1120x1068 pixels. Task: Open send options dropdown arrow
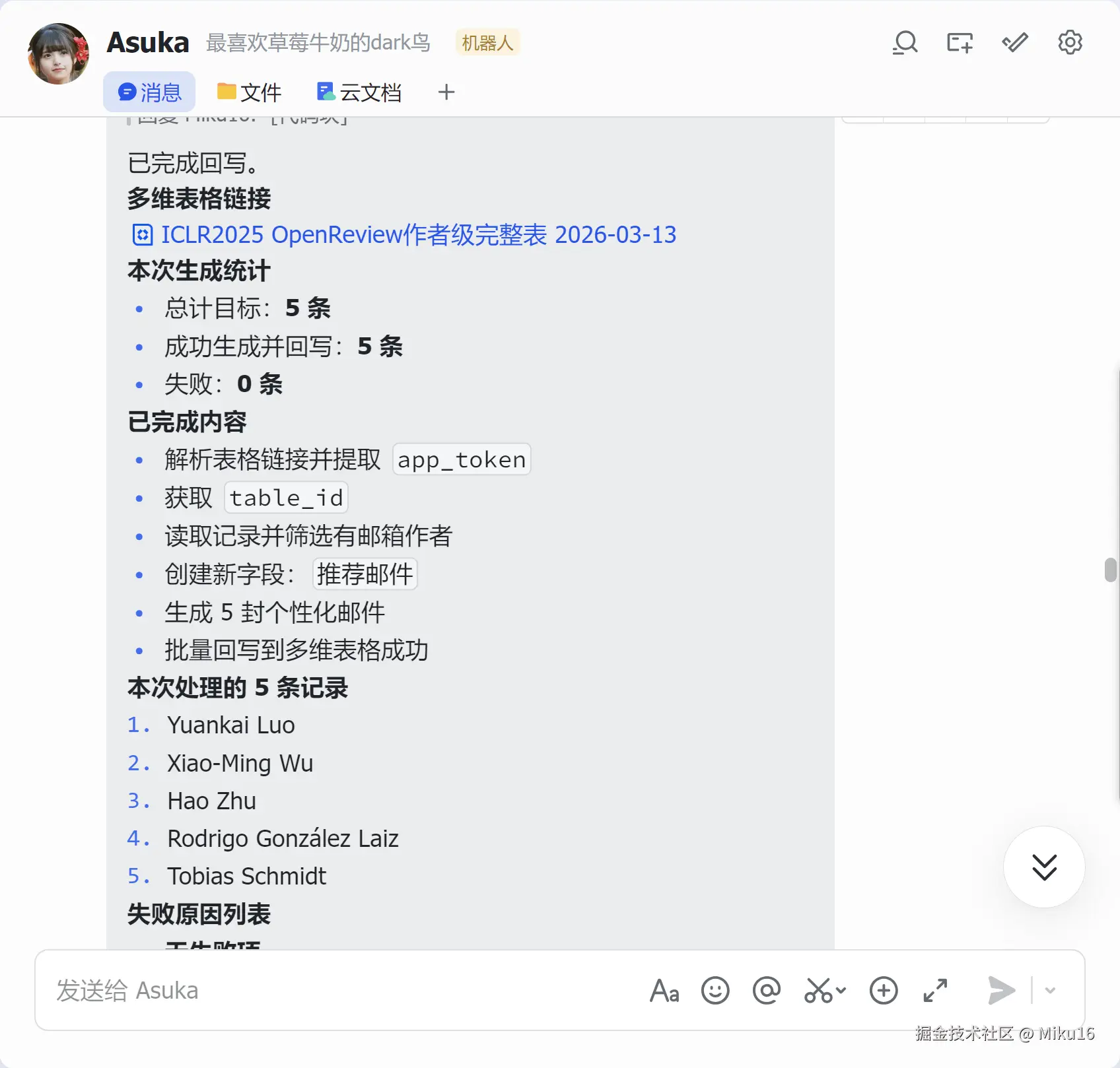click(x=1050, y=991)
